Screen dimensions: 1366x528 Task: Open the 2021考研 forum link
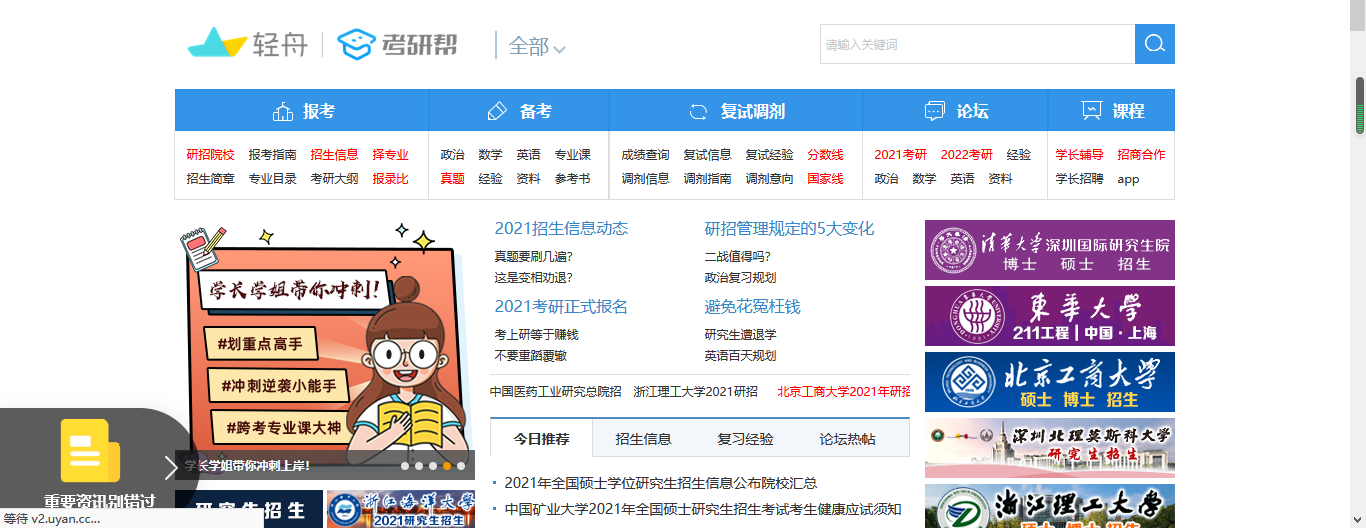(x=900, y=155)
